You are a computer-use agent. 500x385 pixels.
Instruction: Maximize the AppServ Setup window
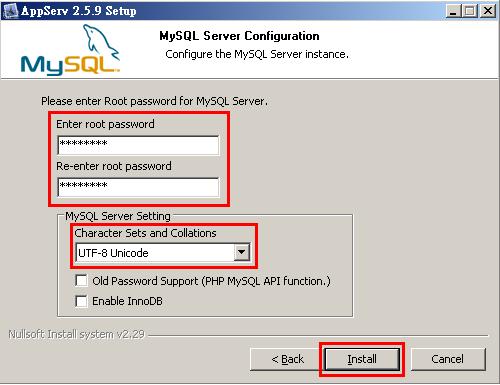[x=470, y=11]
